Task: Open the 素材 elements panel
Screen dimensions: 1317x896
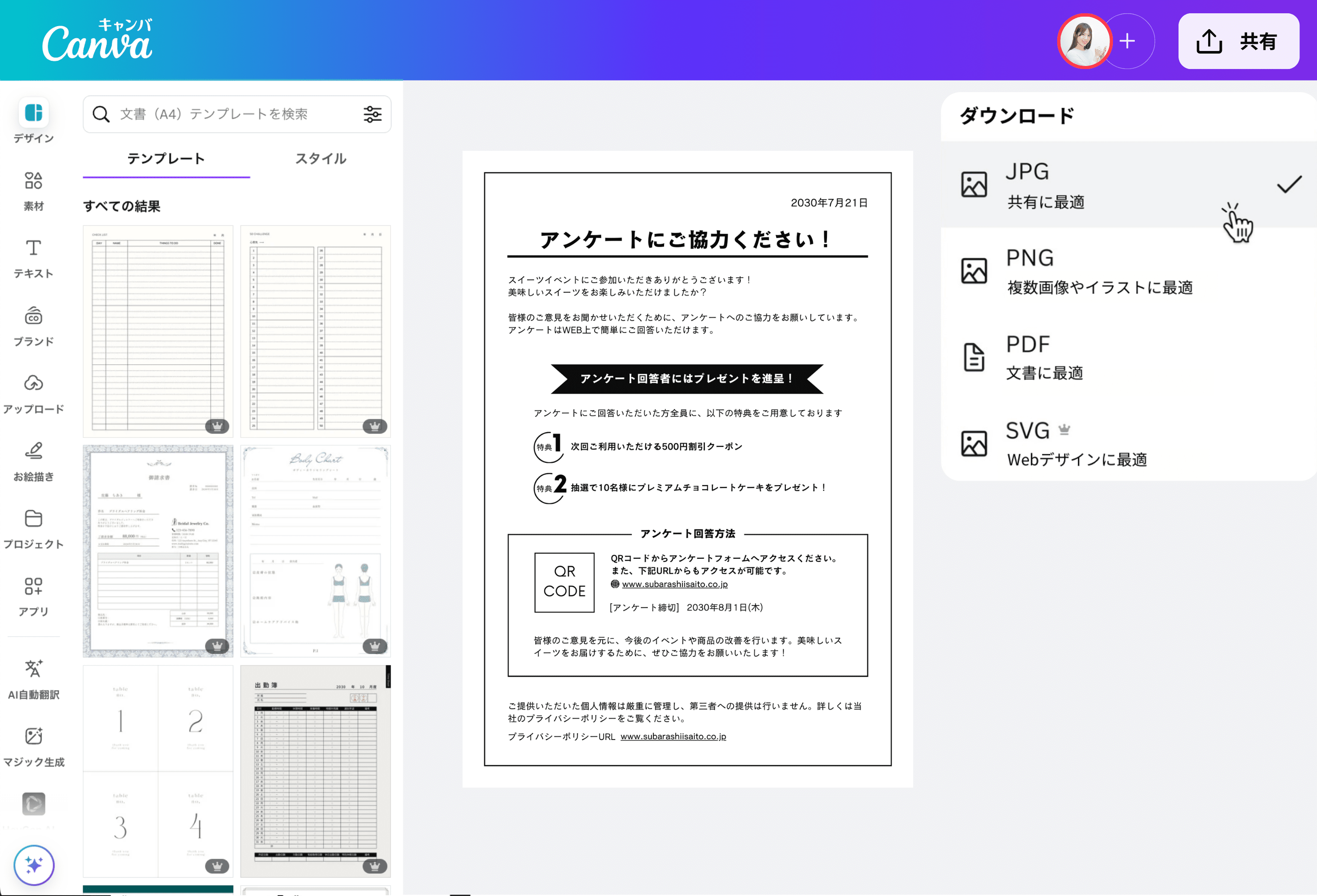Action: (33, 181)
